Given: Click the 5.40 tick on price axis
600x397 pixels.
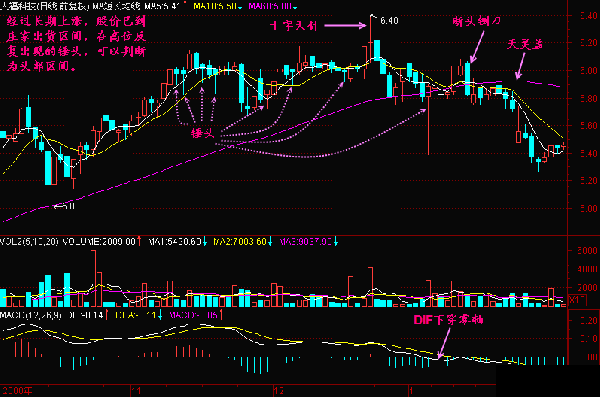Looking at the screenshot, I should pos(589,154).
